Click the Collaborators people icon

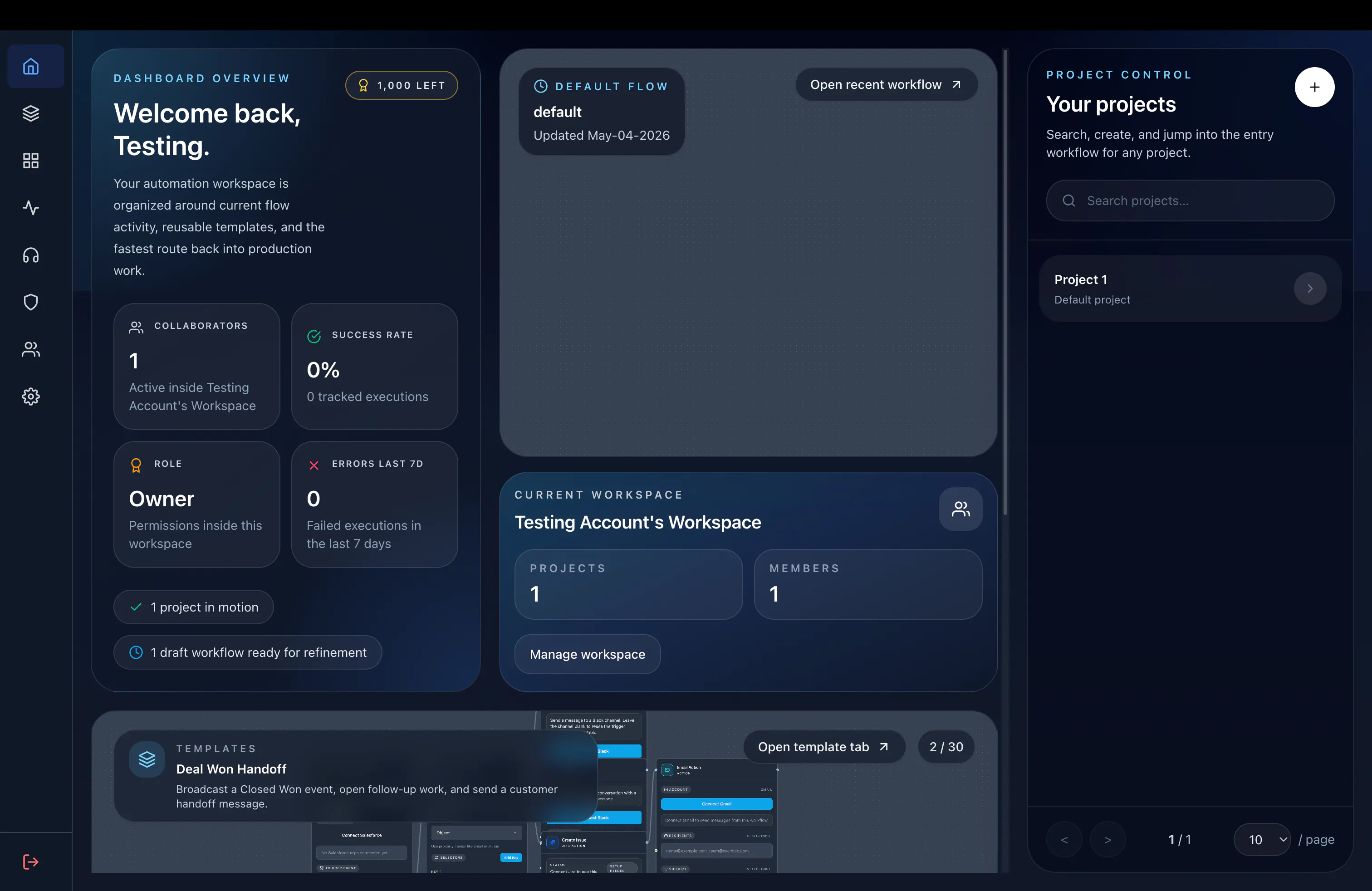(136, 328)
